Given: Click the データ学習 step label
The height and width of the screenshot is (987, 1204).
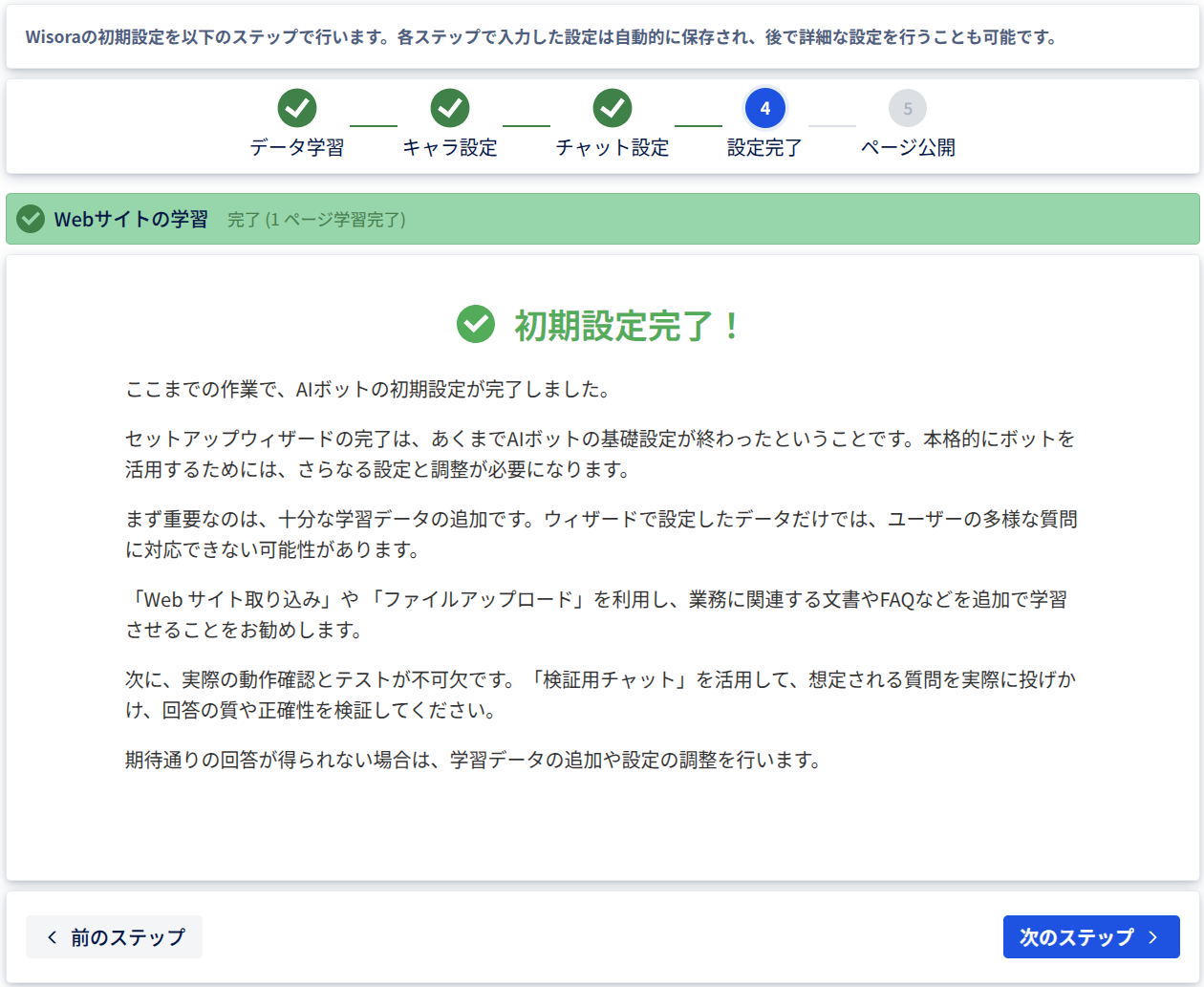Looking at the screenshot, I should [x=297, y=148].
